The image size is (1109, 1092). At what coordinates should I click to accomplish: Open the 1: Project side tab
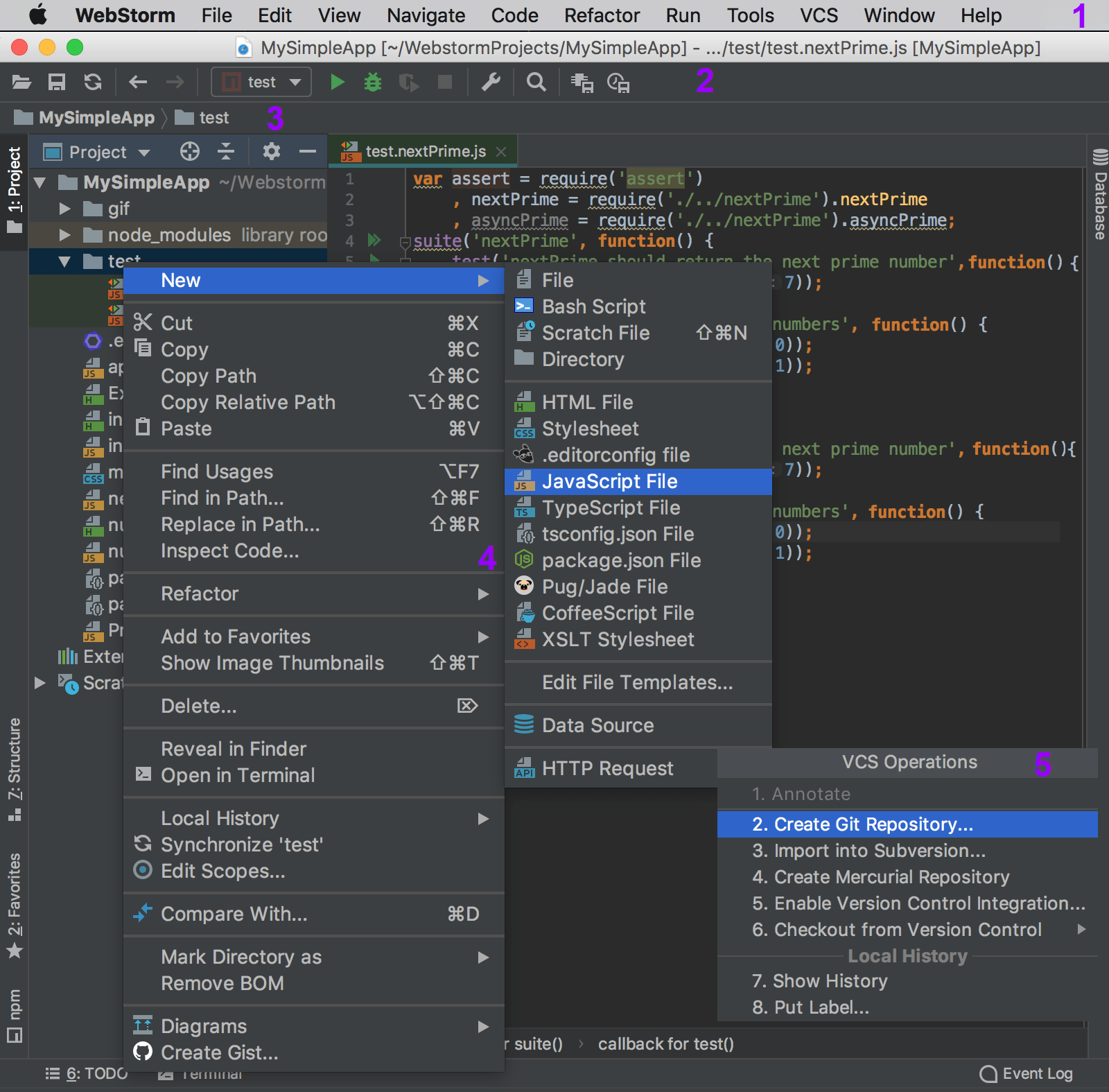(x=15, y=189)
